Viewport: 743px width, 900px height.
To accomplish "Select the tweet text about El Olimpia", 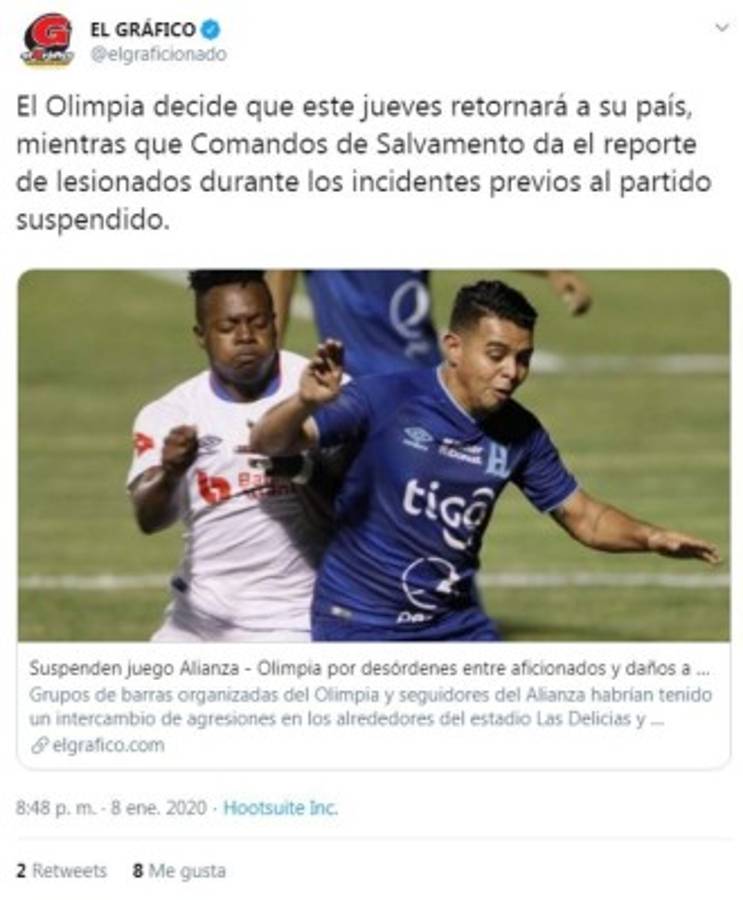I will pos(363,163).
